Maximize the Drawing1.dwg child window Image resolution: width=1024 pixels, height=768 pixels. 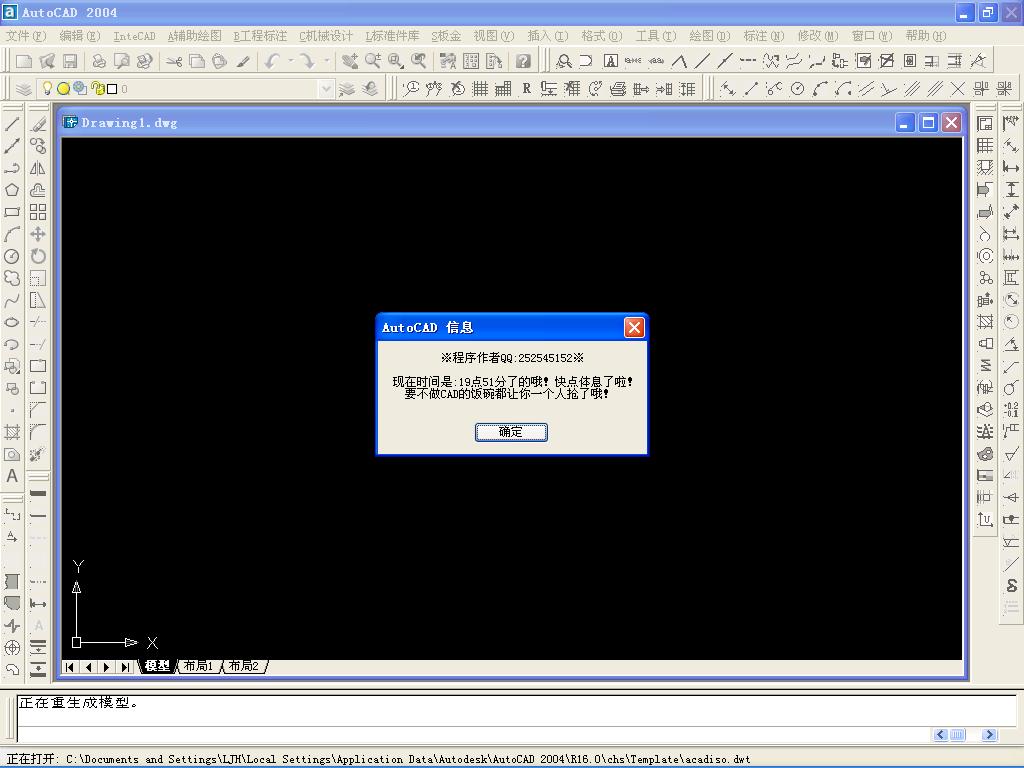928,122
